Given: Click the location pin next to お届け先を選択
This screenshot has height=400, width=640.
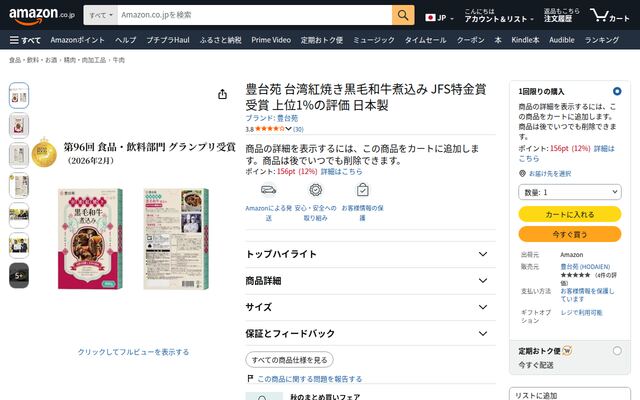Looking at the screenshot, I should click(522, 173).
